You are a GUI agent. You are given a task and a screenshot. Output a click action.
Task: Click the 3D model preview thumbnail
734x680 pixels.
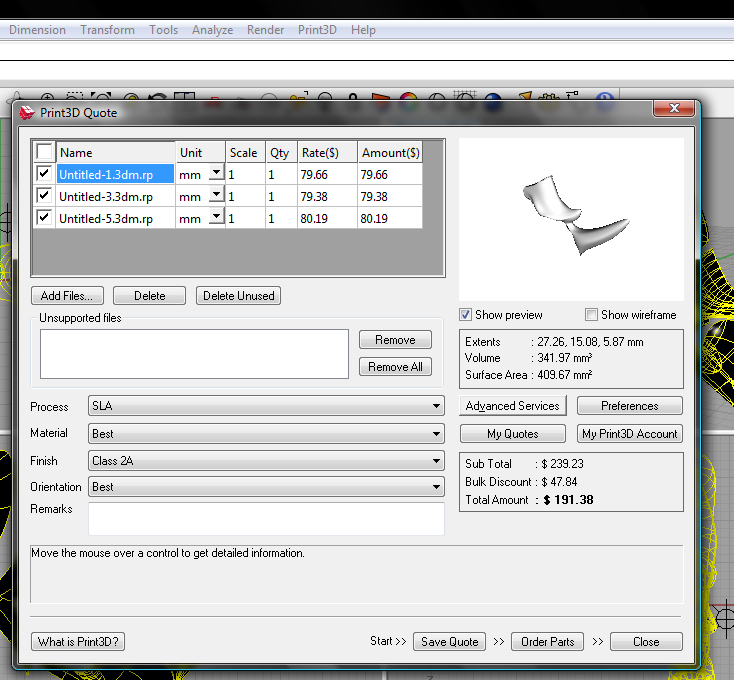(571, 219)
